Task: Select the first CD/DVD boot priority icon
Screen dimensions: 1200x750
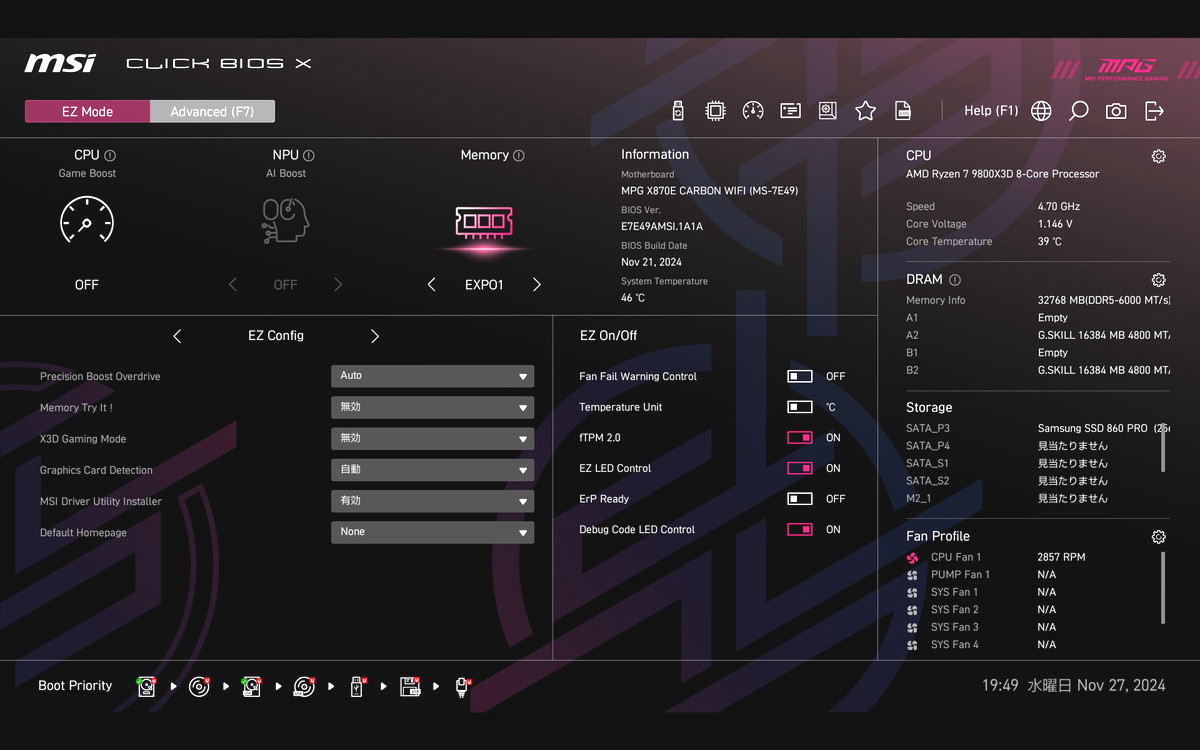Action: tap(200, 686)
